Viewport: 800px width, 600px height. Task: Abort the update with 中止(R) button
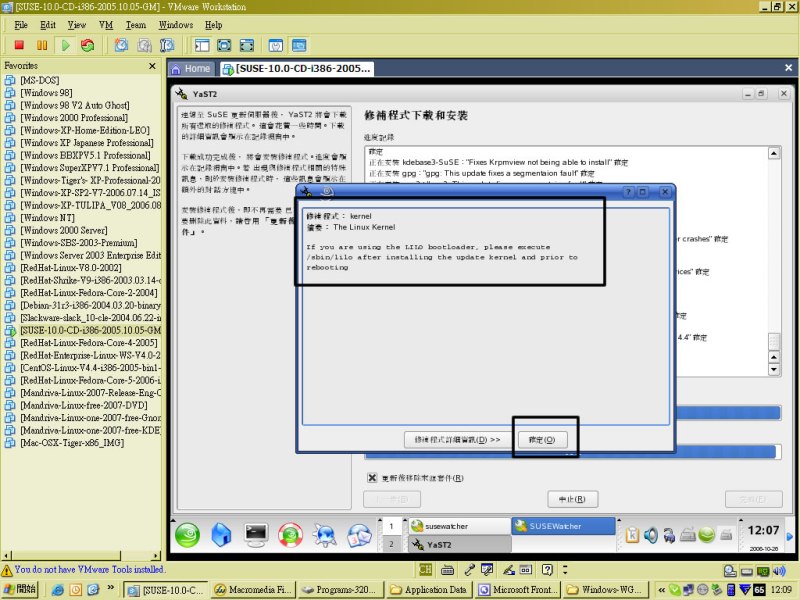tap(572, 499)
